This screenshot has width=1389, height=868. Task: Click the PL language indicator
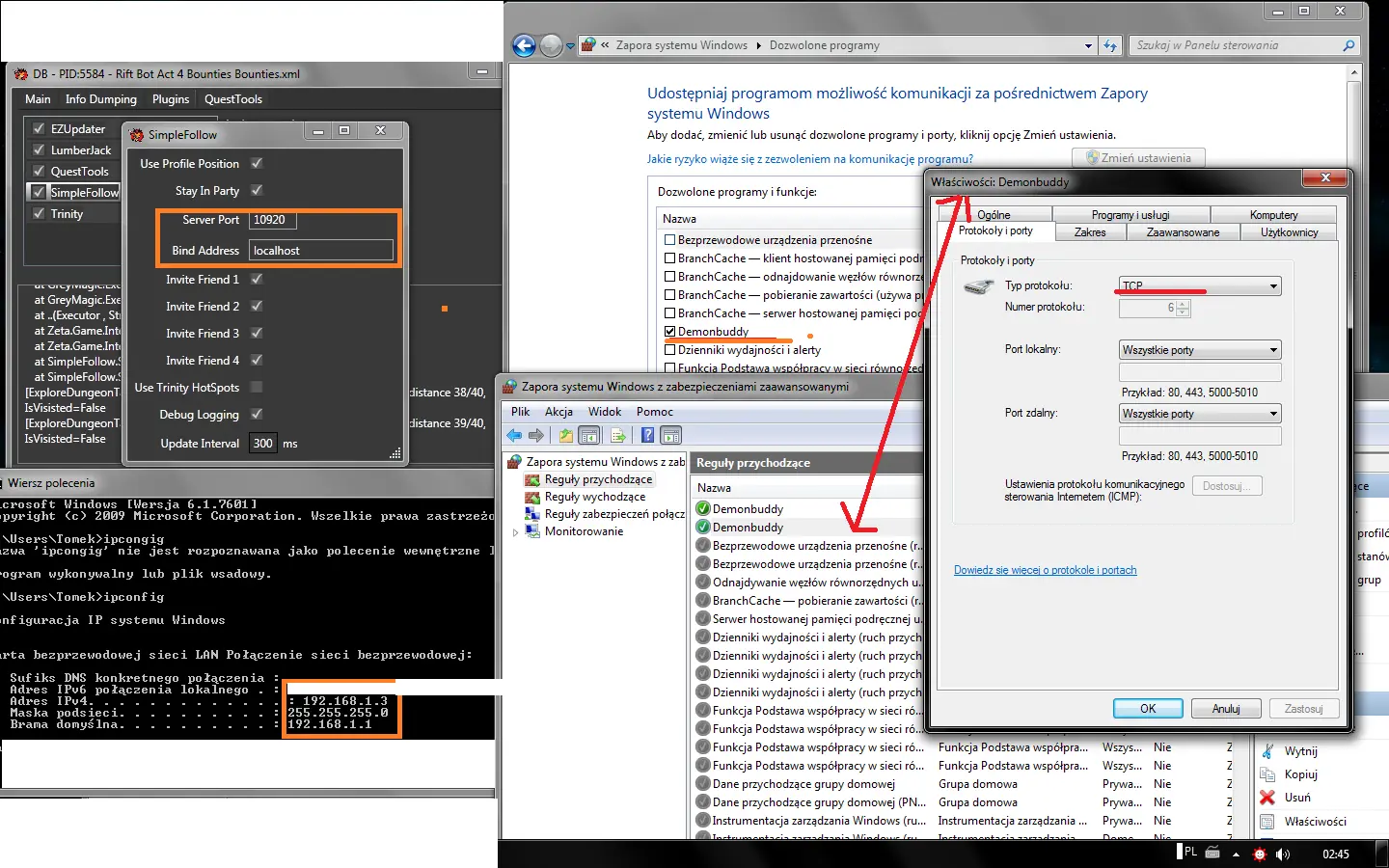point(1190,852)
